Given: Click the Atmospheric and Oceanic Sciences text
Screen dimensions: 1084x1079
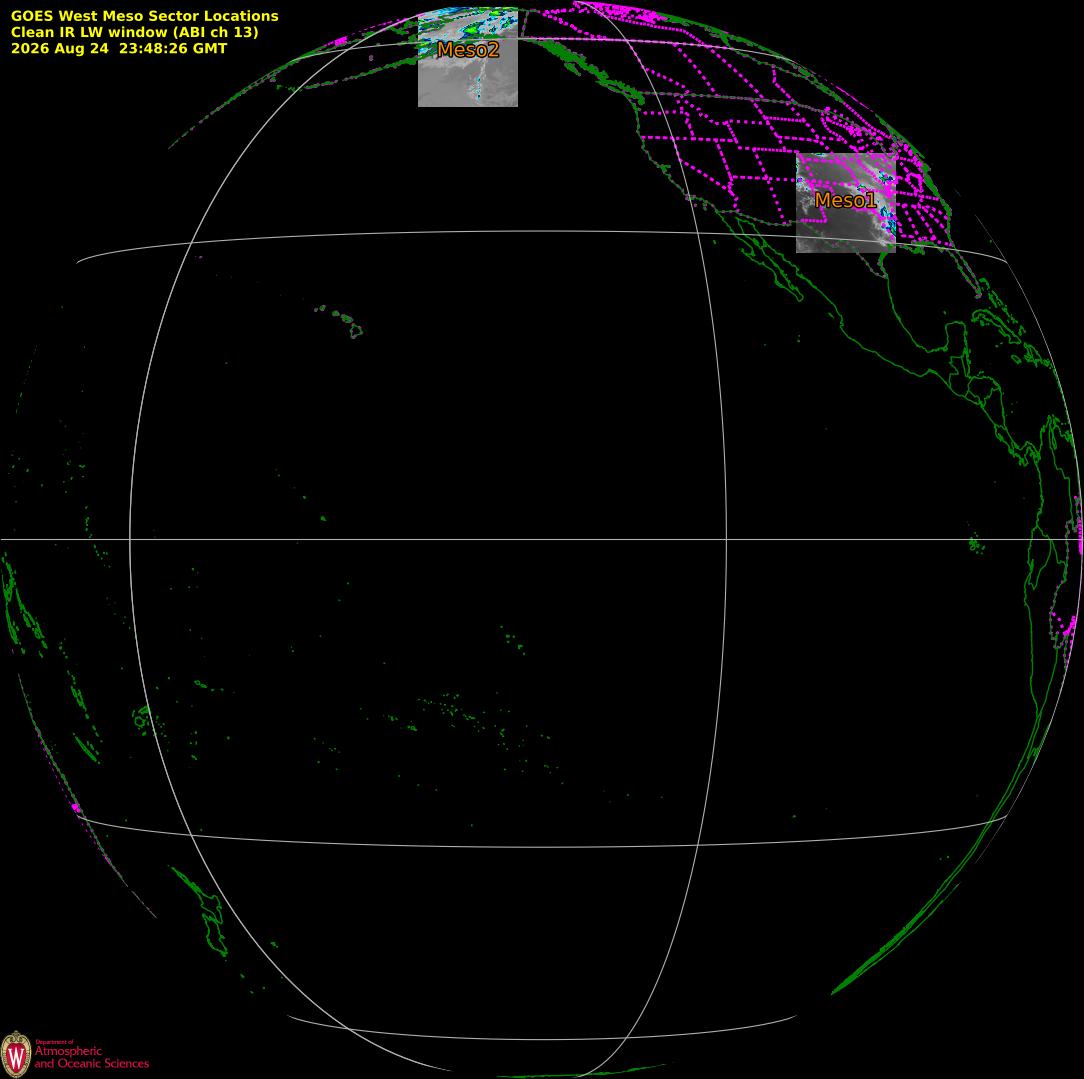Looking at the screenshot, I should coord(91,1057).
